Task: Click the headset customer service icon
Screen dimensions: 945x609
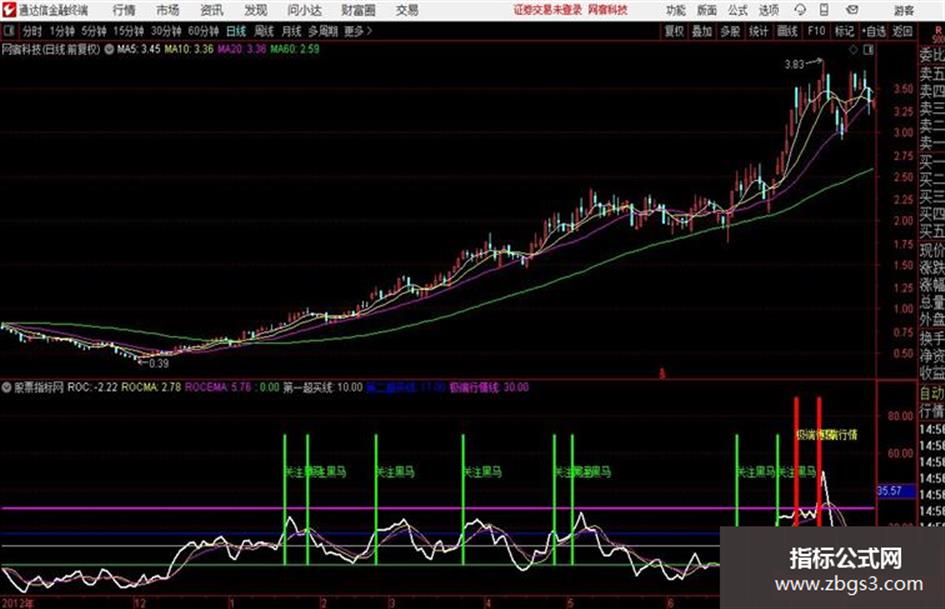Action: coord(800,10)
